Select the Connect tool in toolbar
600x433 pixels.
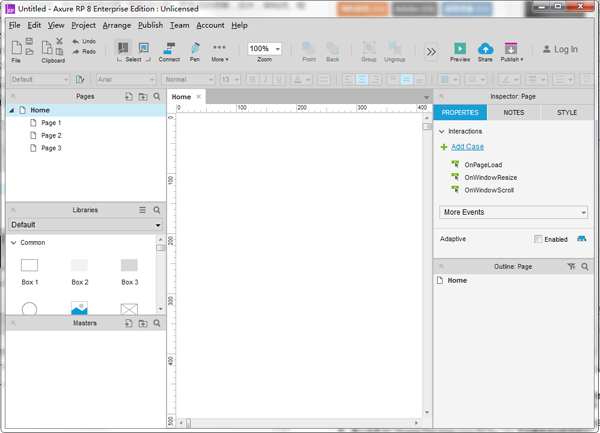(x=169, y=50)
